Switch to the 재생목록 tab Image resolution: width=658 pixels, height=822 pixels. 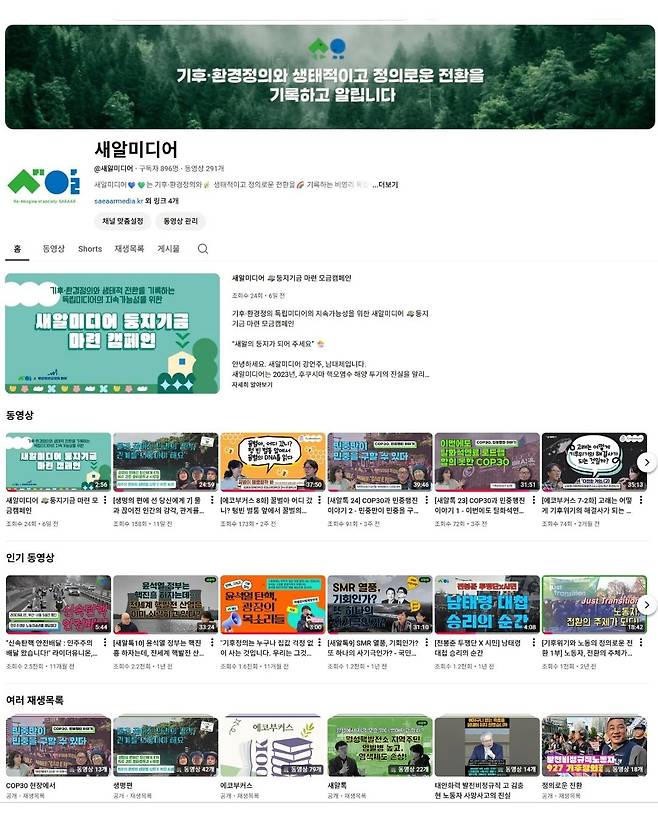tap(129, 249)
